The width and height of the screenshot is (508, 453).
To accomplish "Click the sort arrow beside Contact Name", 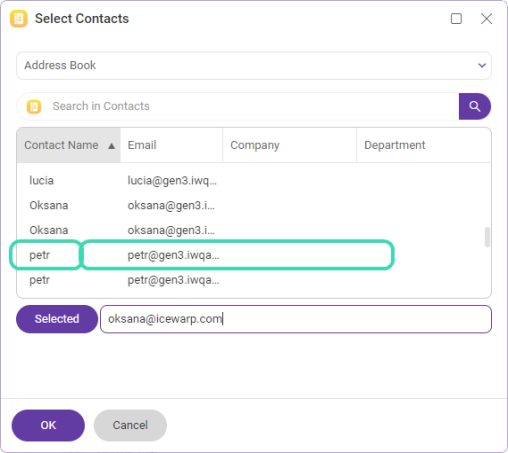I will tap(112, 146).
